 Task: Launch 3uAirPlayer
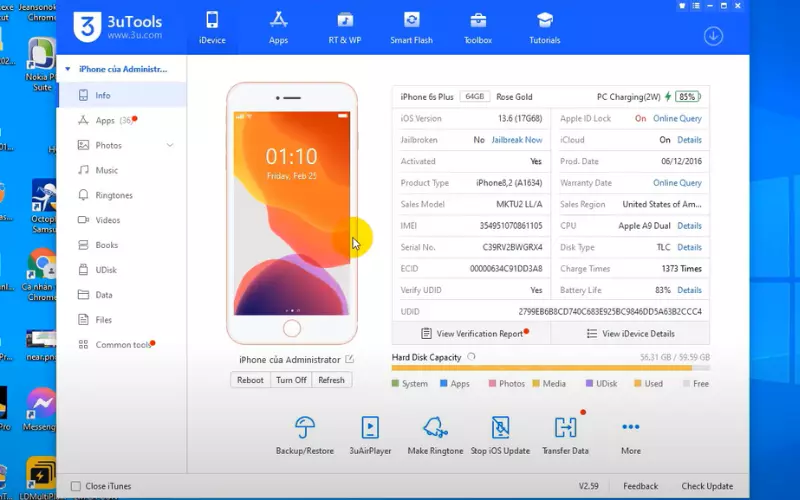click(370, 435)
